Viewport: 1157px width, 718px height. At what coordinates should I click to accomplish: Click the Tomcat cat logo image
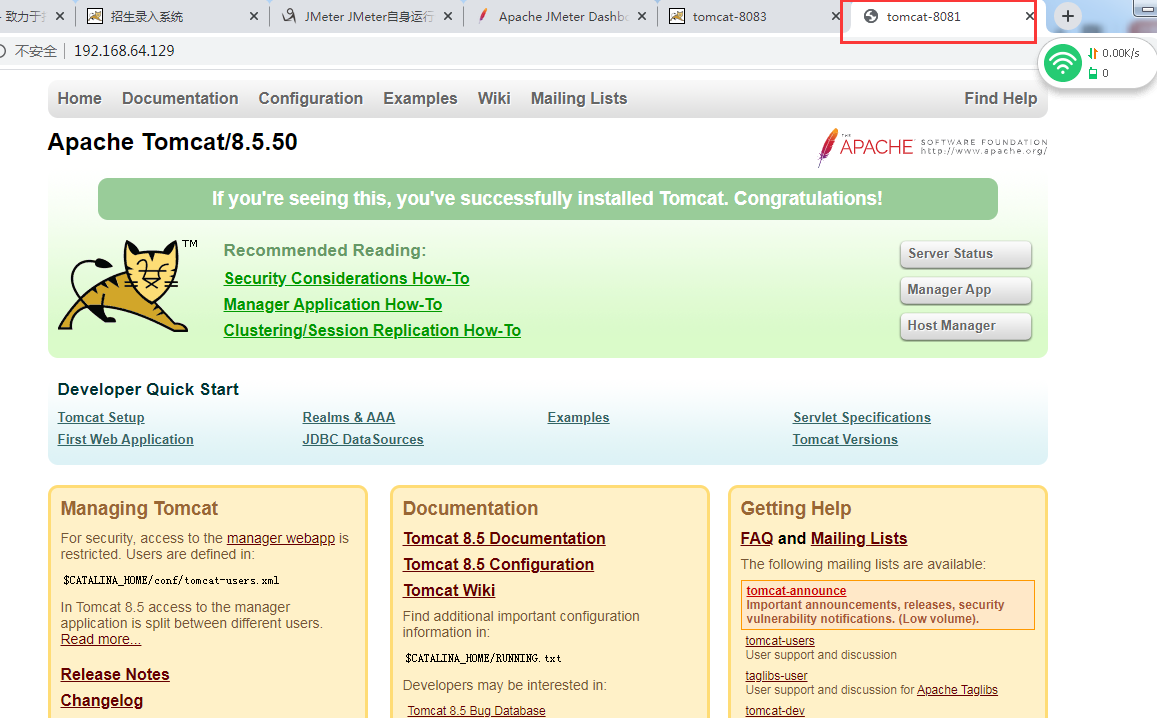pyautogui.click(x=127, y=286)
